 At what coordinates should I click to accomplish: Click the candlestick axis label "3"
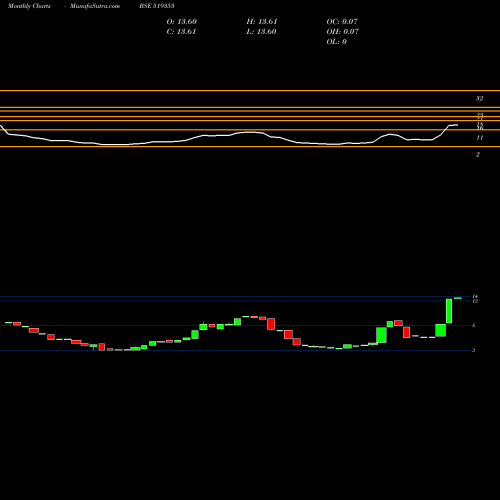point(473,350)
